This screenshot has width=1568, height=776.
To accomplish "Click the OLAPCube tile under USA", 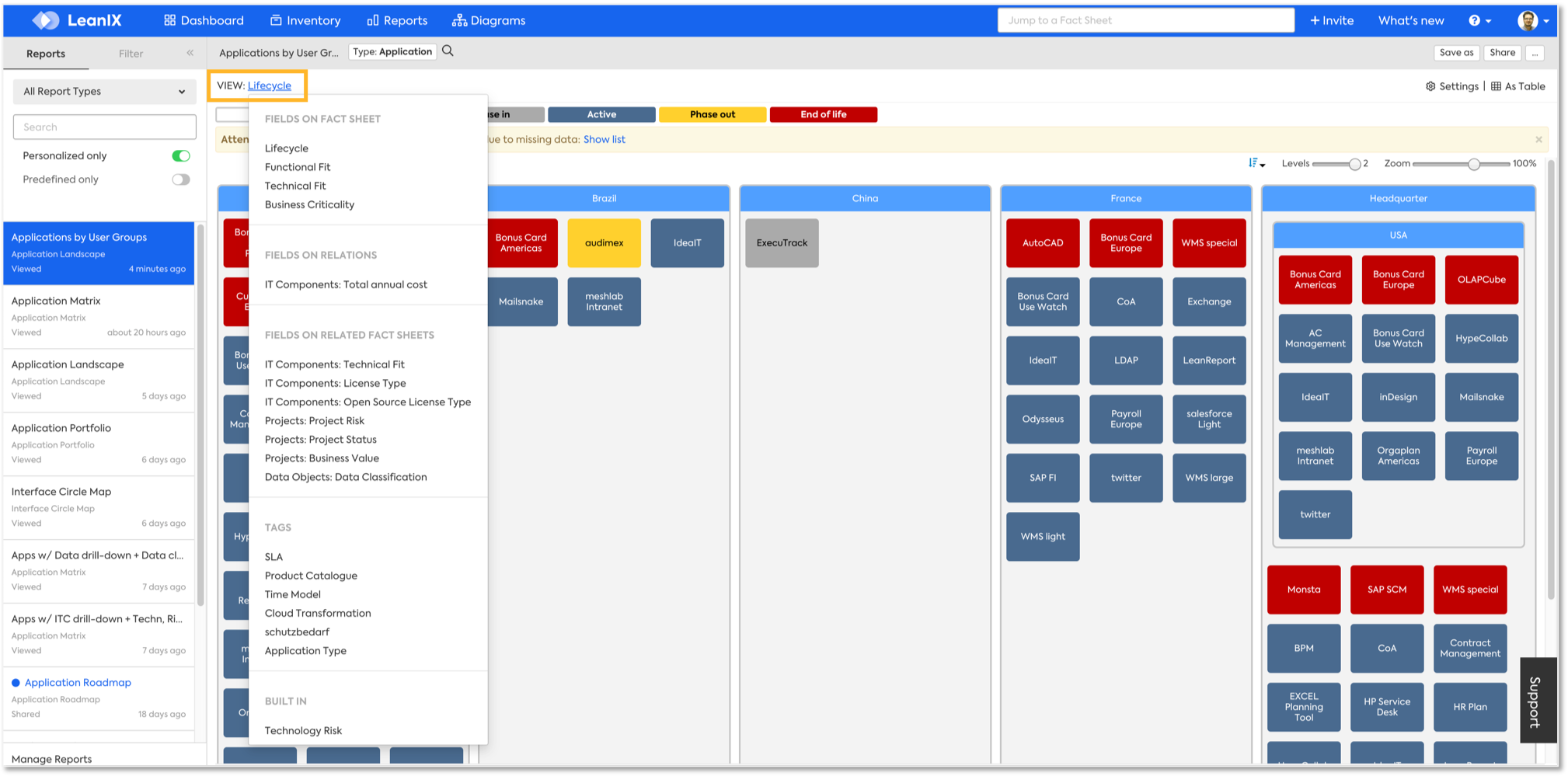I will click(1481, 280).
